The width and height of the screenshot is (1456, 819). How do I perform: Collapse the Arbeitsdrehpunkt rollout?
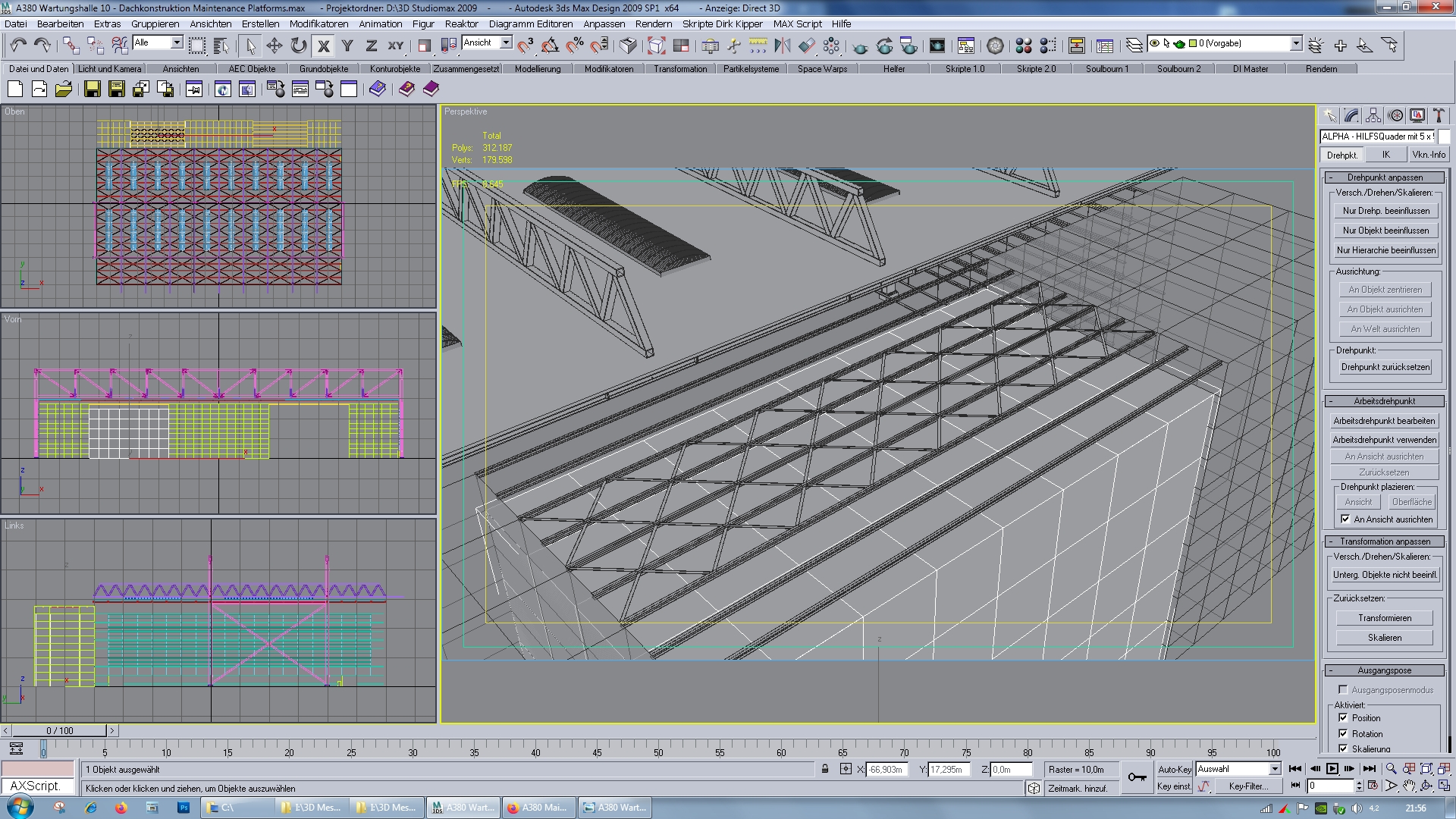[1385, 401]
